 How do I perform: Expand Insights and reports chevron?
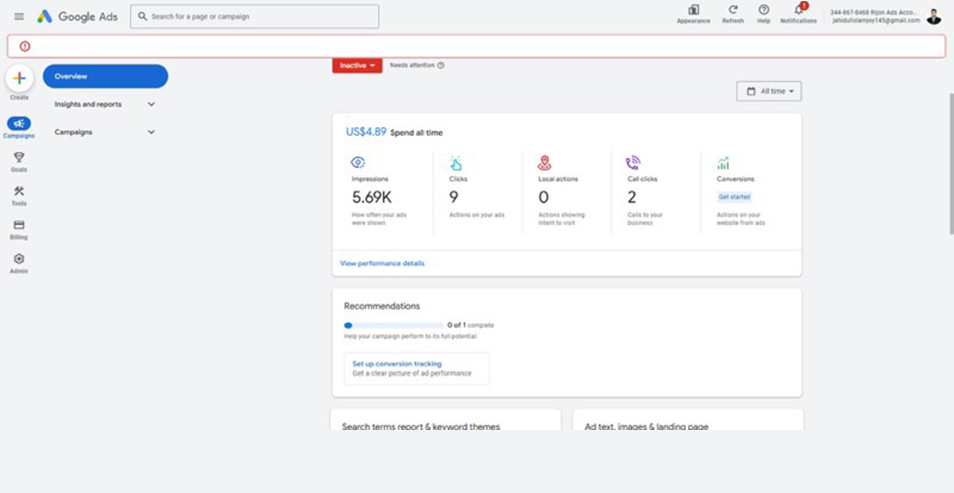pyautogui.click(x=151, y=104)
